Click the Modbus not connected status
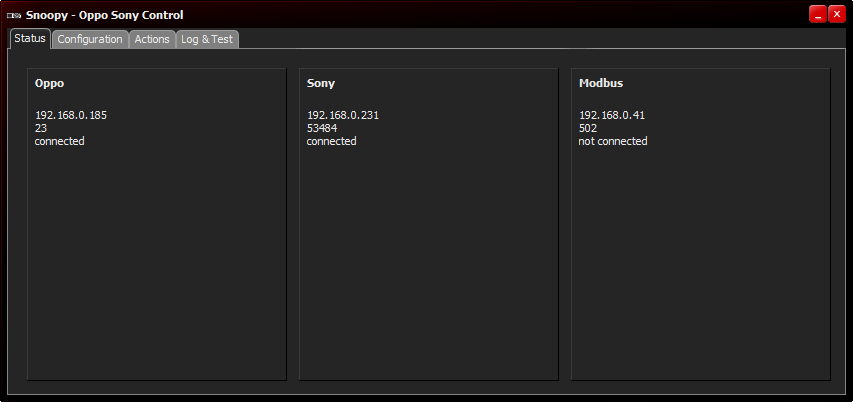 [x=613, y=141]
